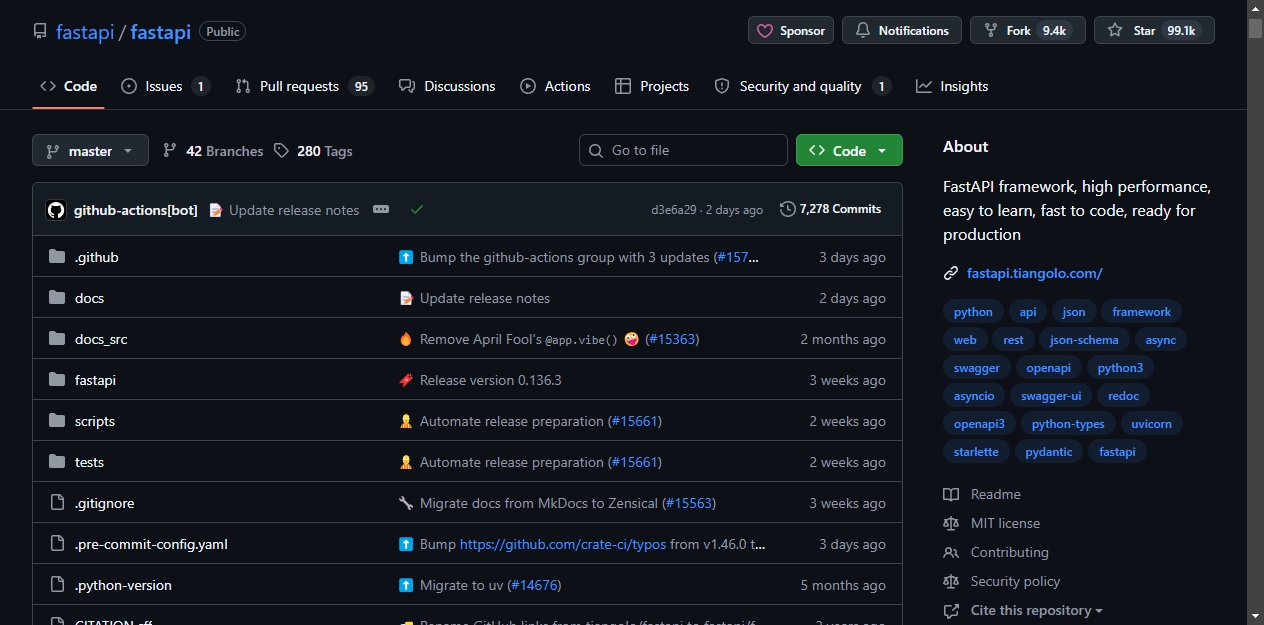Click the link icon beside fastapi.tiangolo.com
Image resolution: width=1264 pixels, height=625 pixels.
(x=951, y=273)
